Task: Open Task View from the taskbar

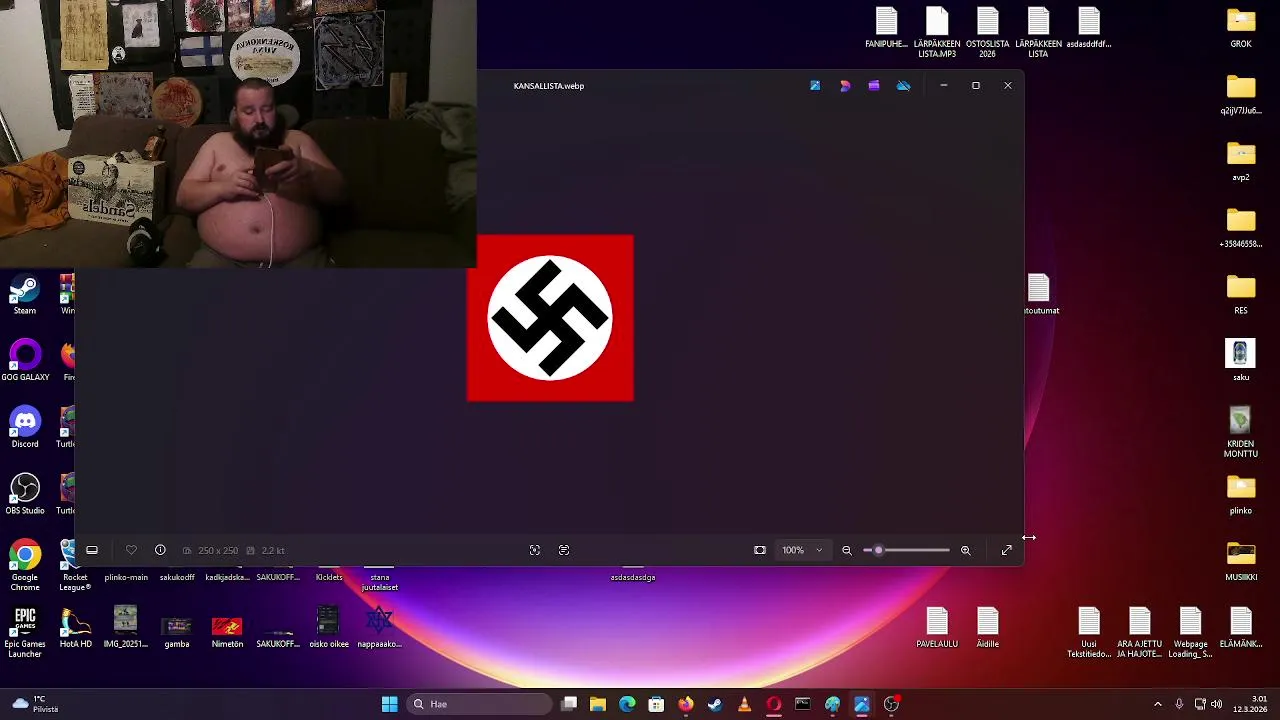Action: coord(569,704)
